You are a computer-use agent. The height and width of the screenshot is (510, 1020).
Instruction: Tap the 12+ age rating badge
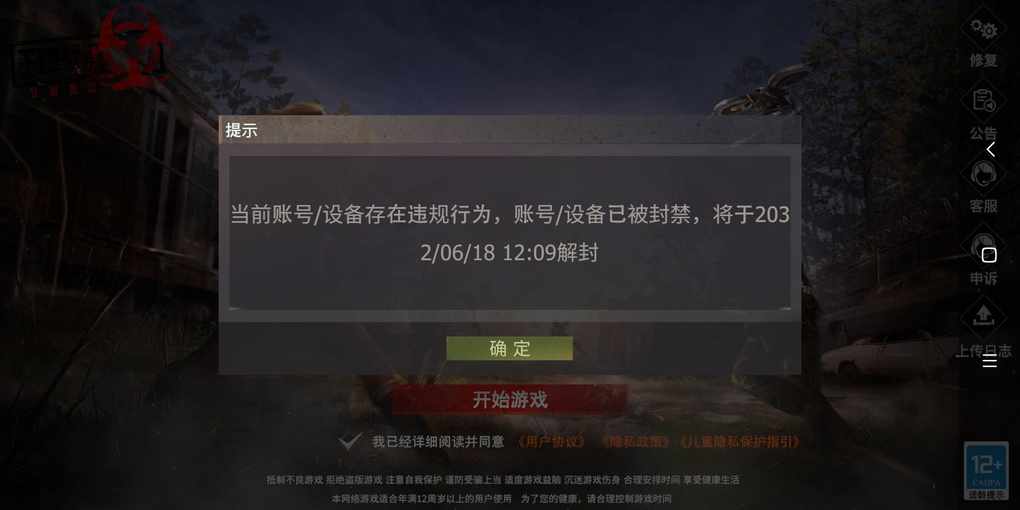tap(986, 470)
